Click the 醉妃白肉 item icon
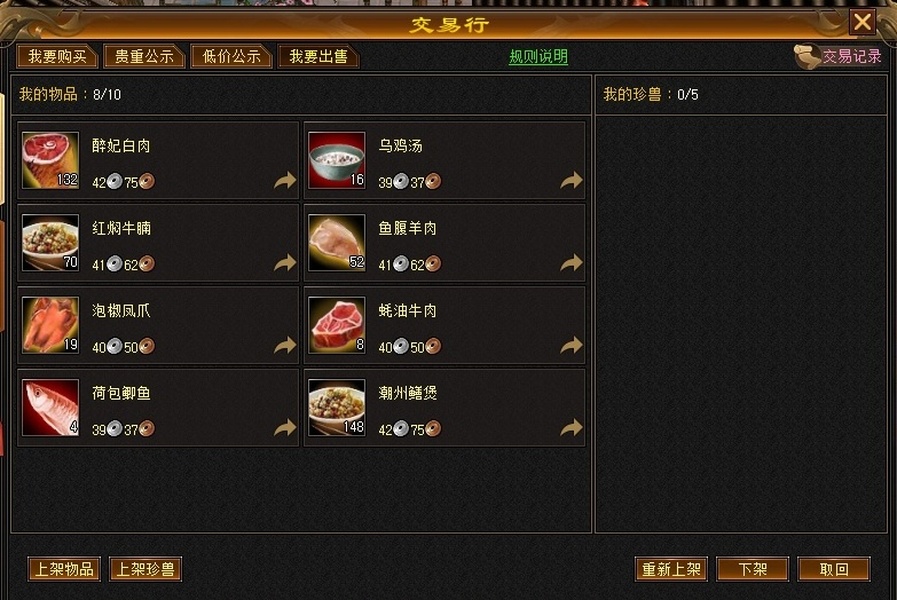The image size is (897, 600). pos(50,161)
